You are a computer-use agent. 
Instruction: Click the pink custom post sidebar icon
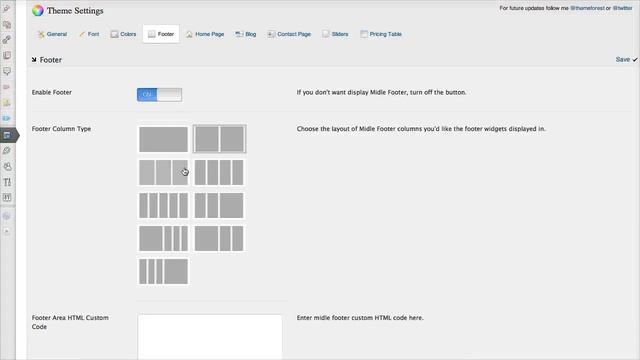pyautogui.click(x=7, y=87)
